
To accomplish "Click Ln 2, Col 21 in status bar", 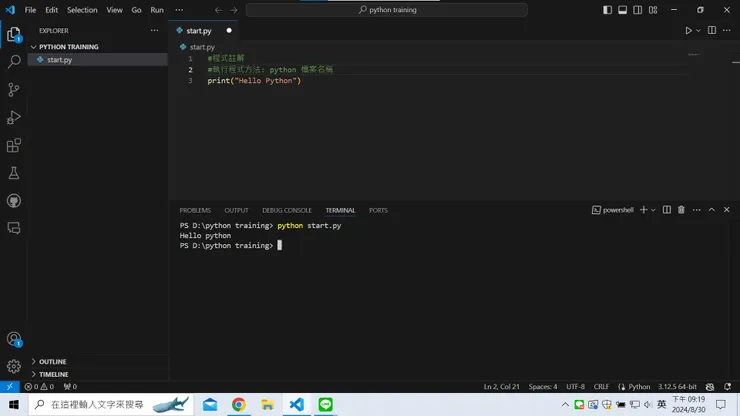I will pyautogui.click(x=501, y=387).
